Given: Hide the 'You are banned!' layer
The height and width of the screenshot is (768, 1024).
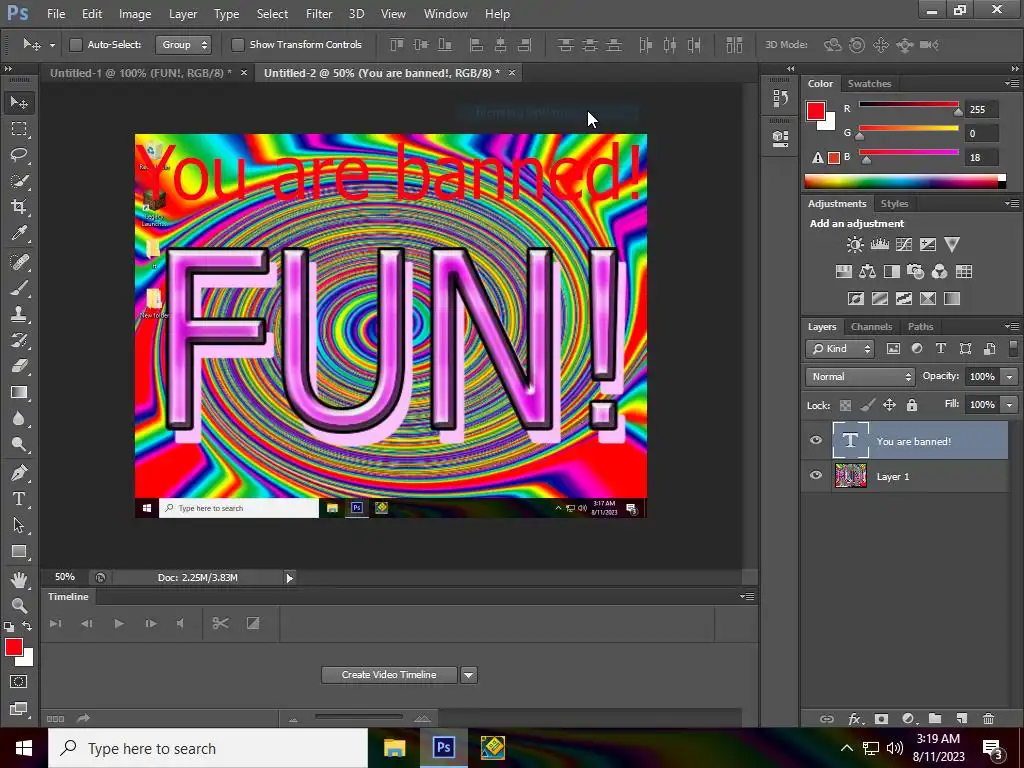Looking at the screenshot, I should 816,441.
